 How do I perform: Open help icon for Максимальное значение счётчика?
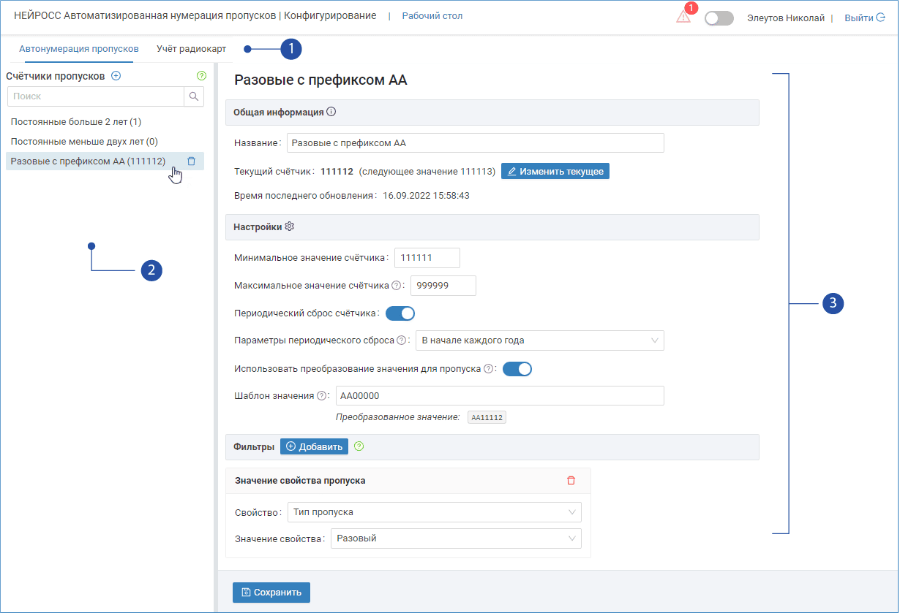coord(396,285)
